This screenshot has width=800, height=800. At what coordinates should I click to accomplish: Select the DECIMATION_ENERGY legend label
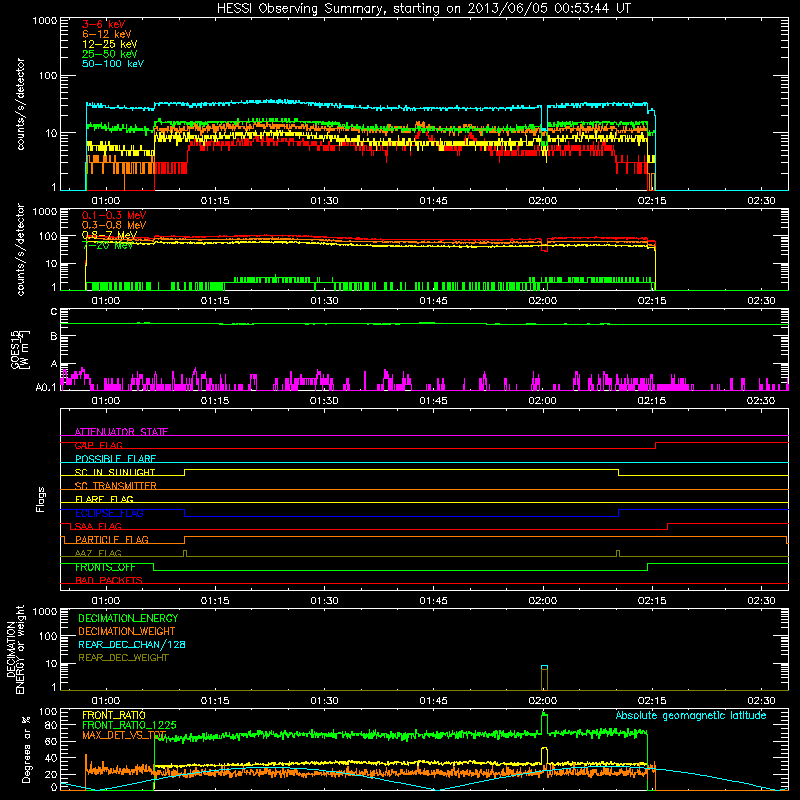[128, 618]
